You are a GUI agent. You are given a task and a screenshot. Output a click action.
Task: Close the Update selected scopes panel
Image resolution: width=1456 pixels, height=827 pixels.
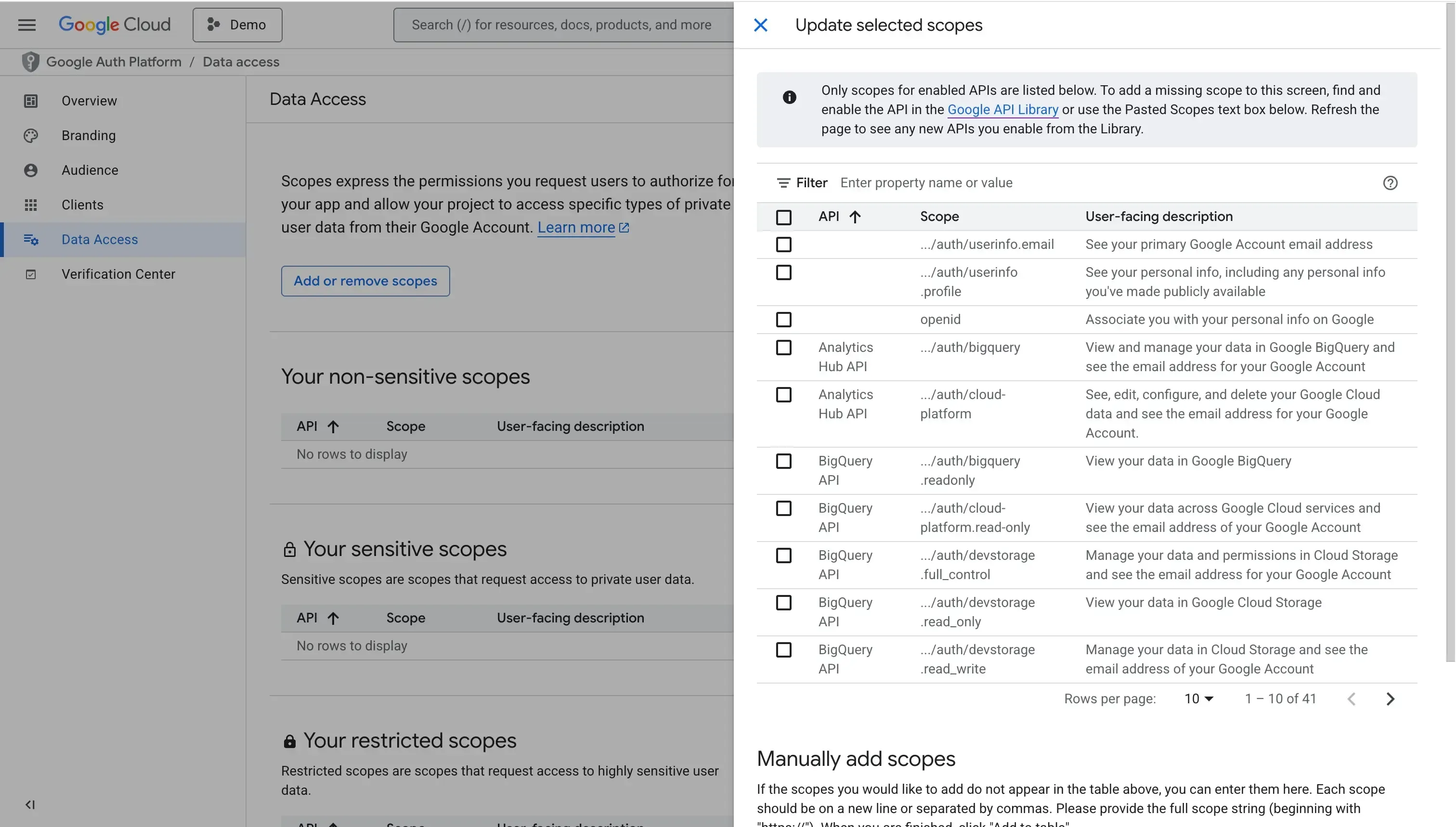761,25
